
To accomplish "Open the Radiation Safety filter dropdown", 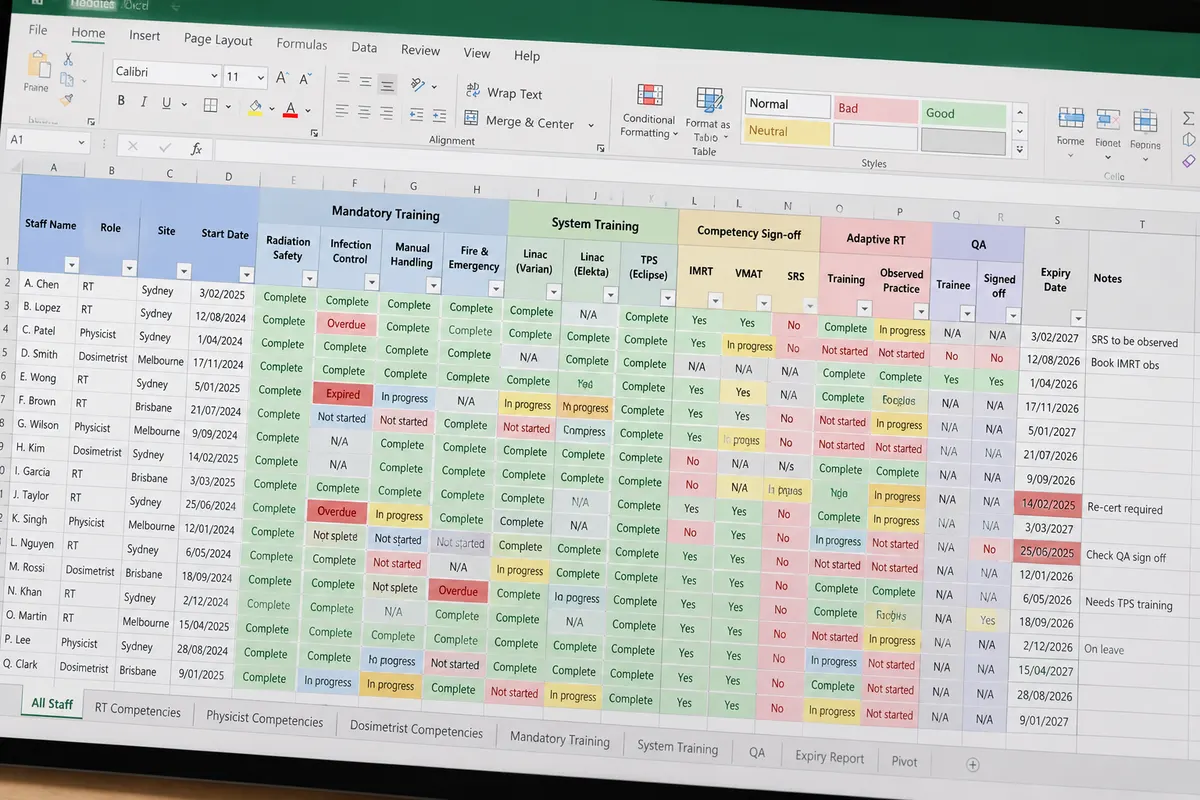I will tap(308, 281).
